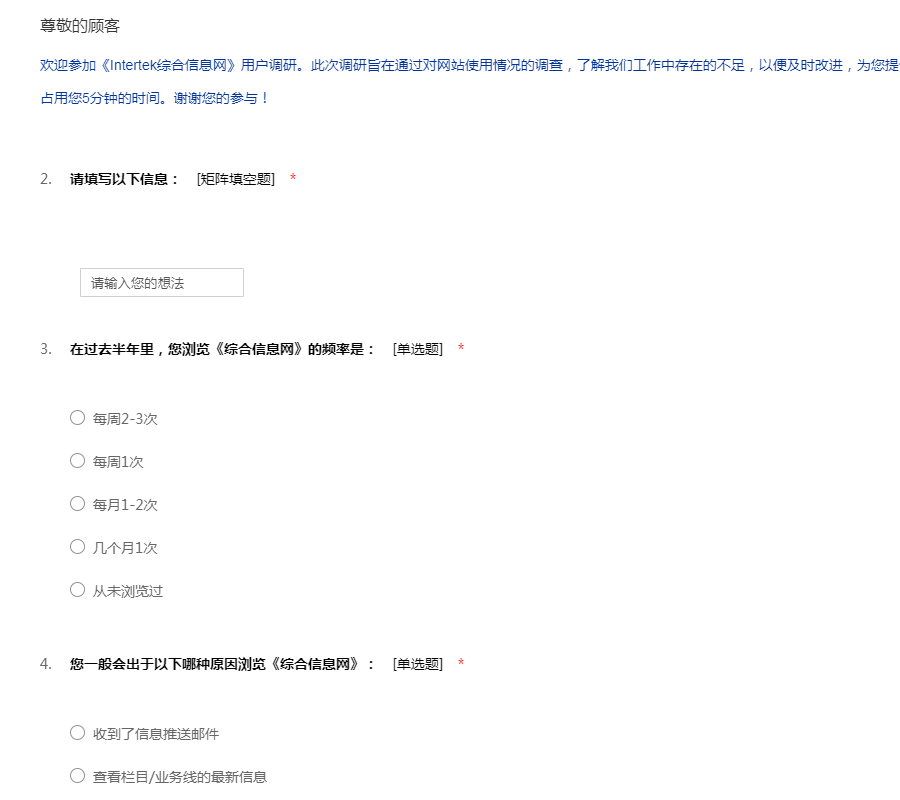Click the question 3 title about 浏览频率

click(222, 349)
